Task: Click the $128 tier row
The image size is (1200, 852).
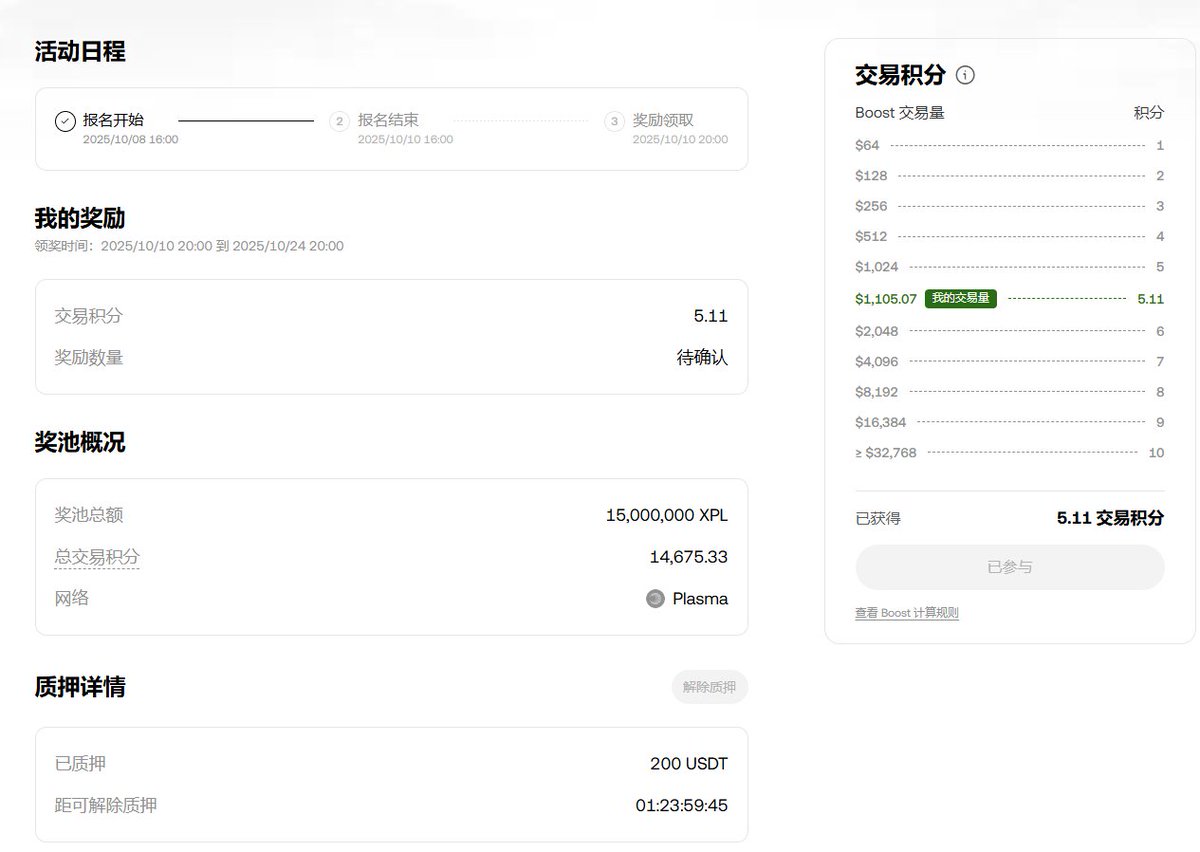Action: (x=1010, y=176)
